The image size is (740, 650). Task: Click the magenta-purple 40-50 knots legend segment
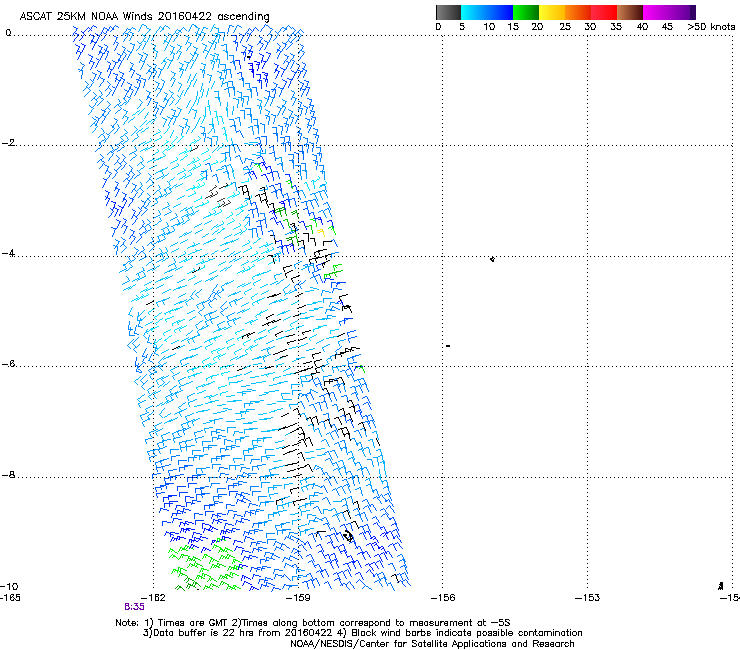tap(669, 12)
